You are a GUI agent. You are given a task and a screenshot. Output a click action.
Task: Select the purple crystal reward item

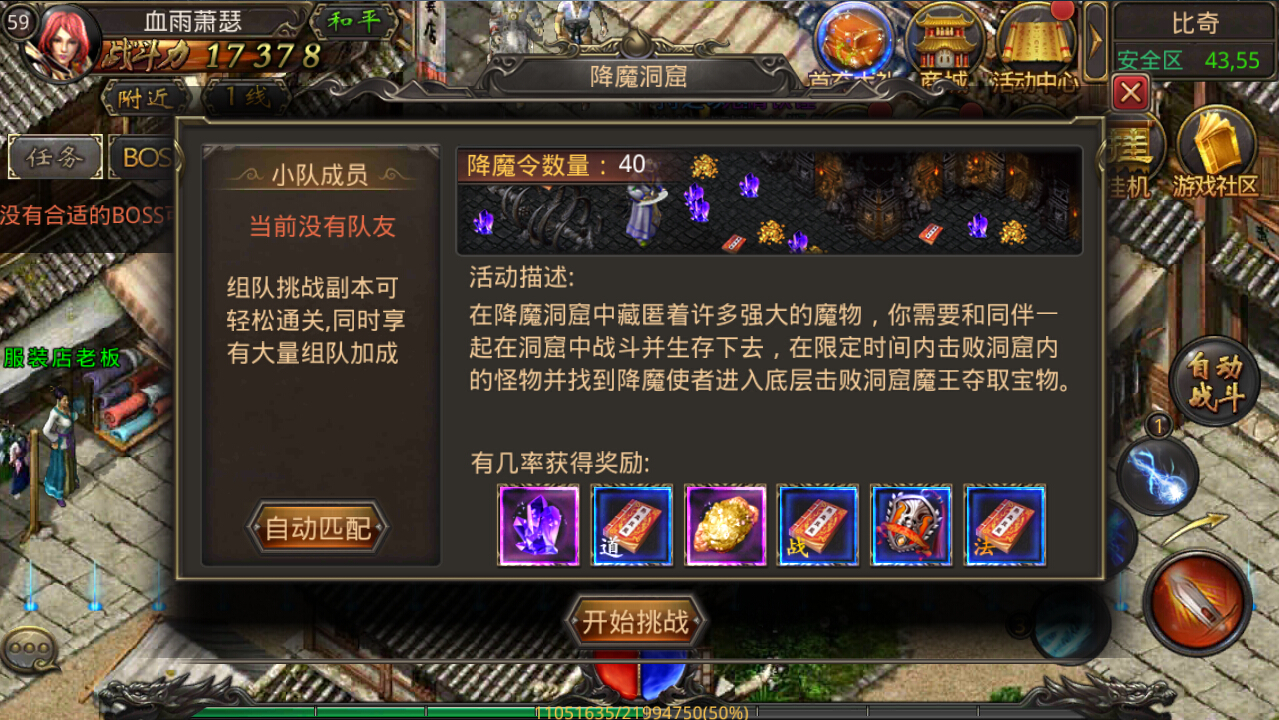[x=539, y=526]
